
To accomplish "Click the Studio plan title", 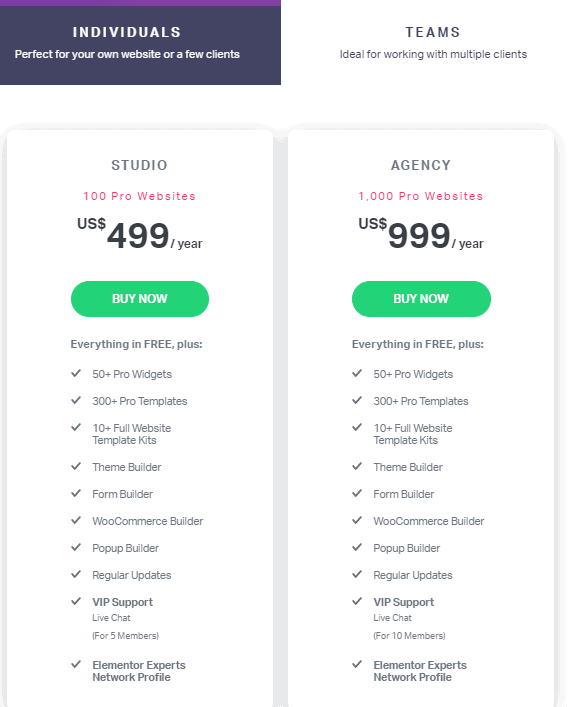I will click(x=140, y=165).
